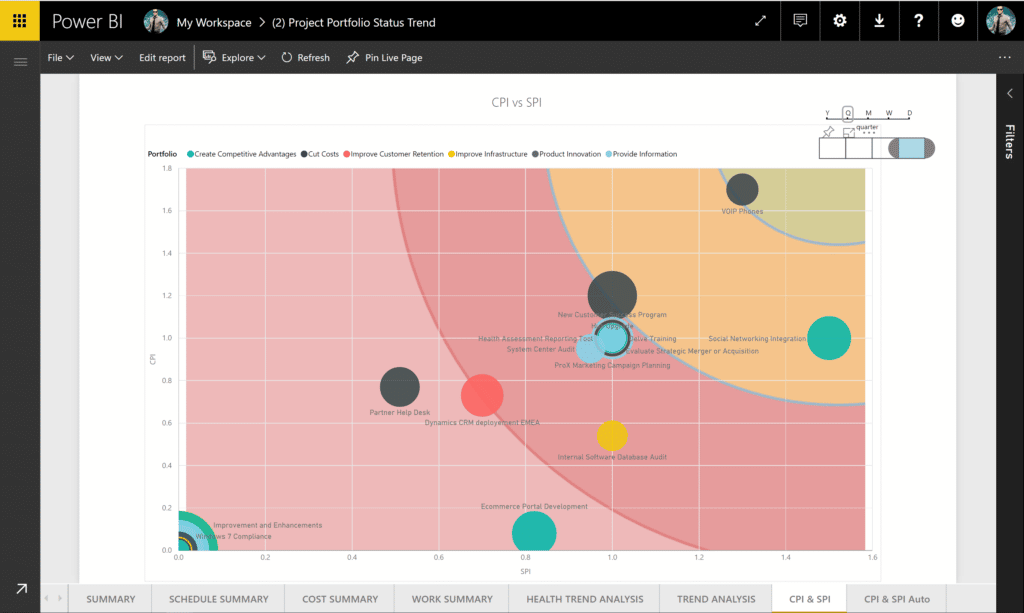Viewport: 1024px width, 613px height.
Task: Set timeline granularity to Quarter (Q)
Action: click(x=848, y=113)
